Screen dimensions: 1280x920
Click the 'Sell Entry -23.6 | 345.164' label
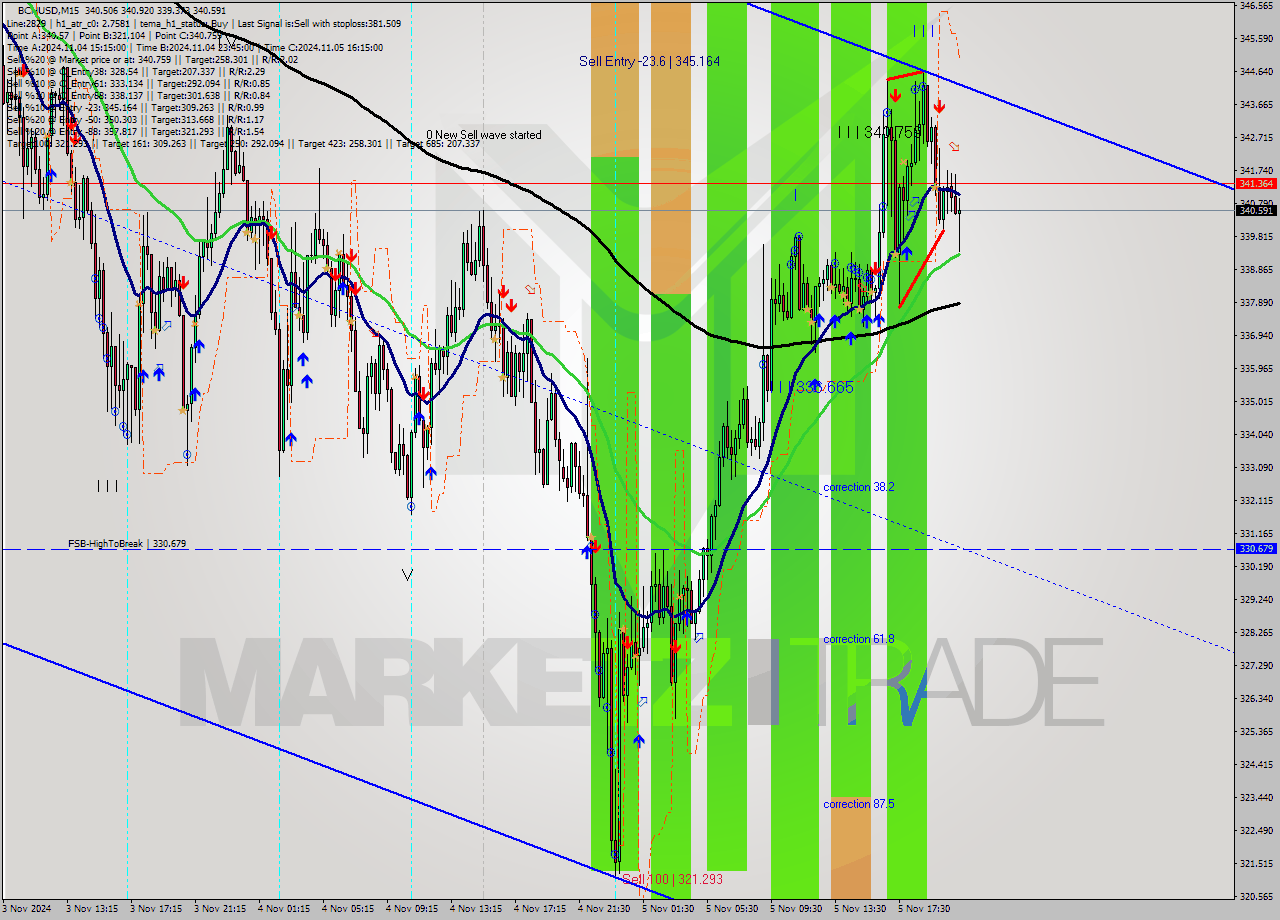click(649, 61)
